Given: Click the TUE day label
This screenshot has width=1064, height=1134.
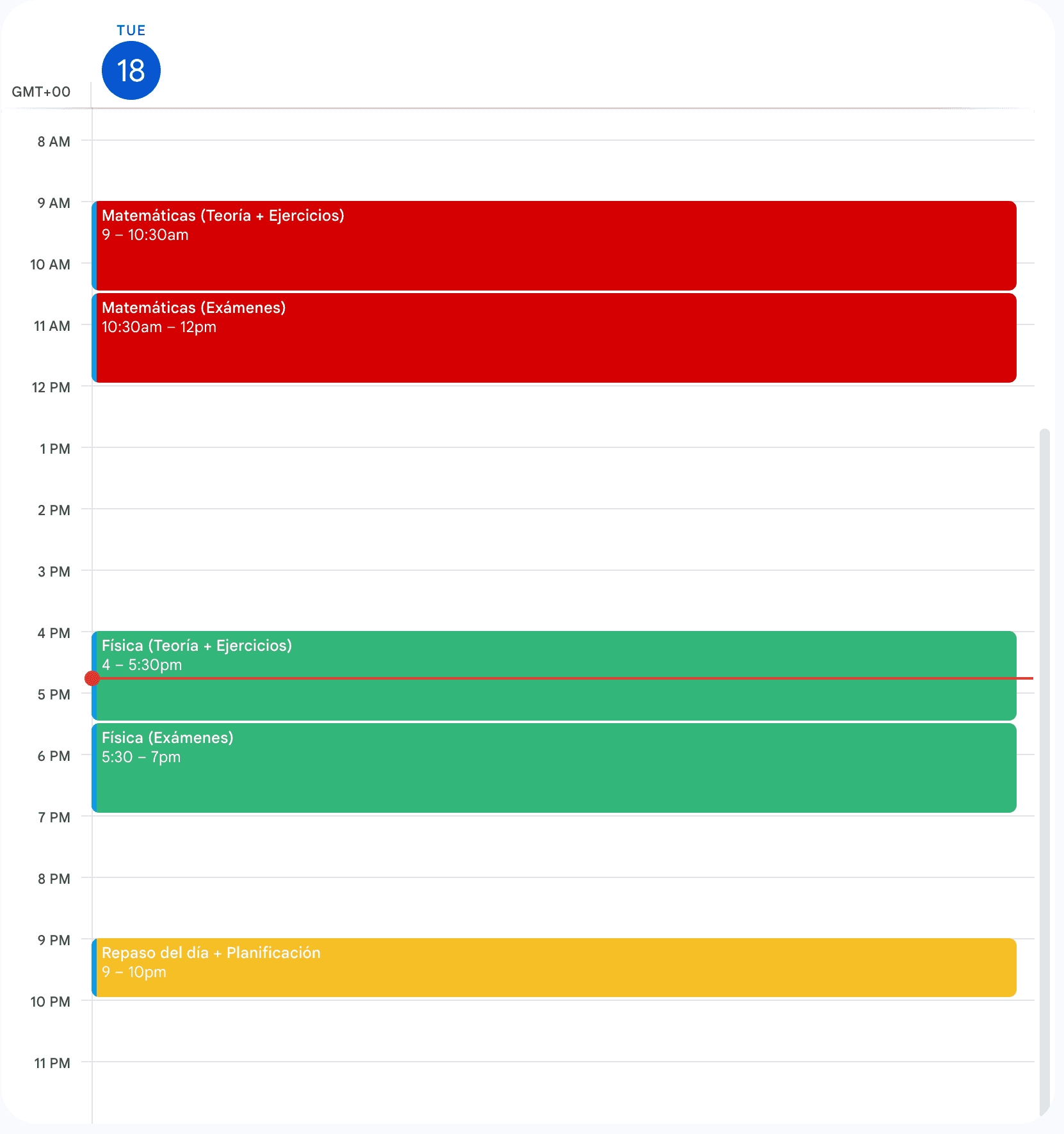Looking at the screenshot, I should (x=131, y=30).
